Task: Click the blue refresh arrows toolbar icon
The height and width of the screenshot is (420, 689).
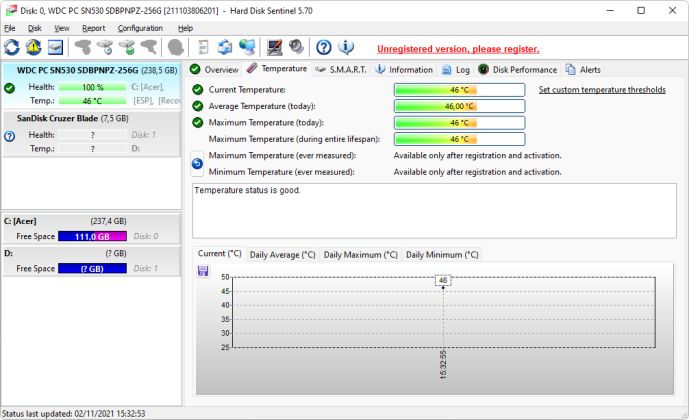Action: click(x=12, y=47)
